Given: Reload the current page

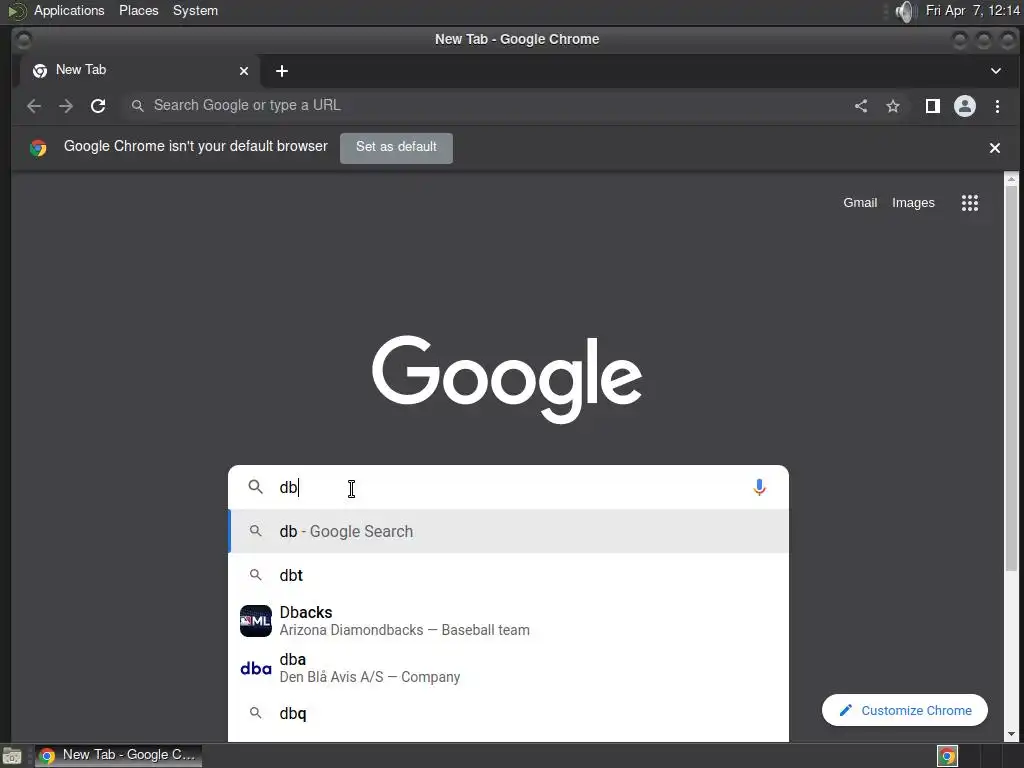Looking at the screenshot, I should 98,106.
